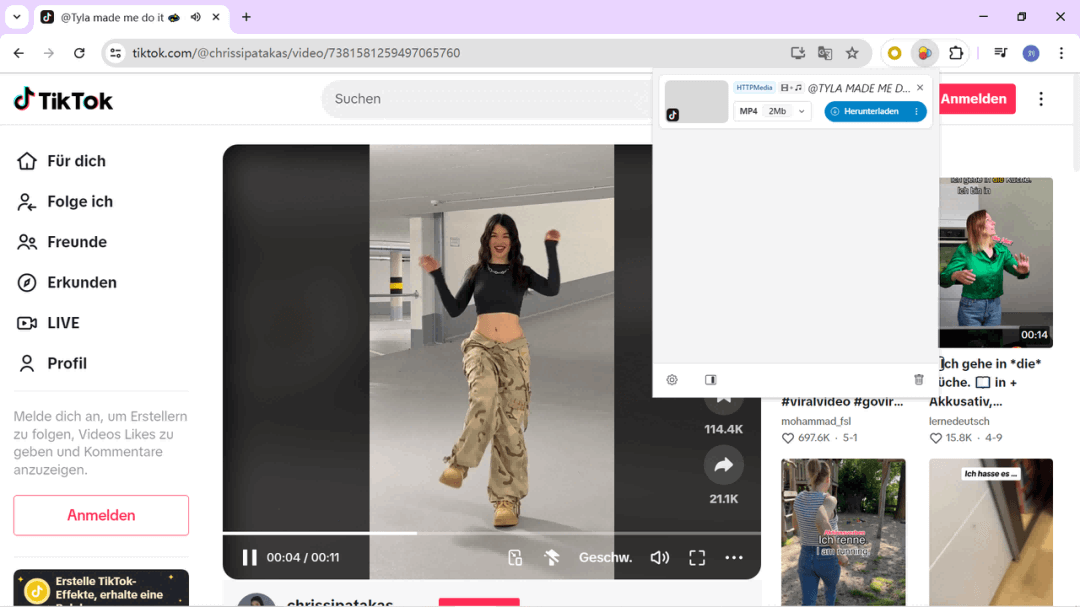Click the address bar URL

pos(296,53)
